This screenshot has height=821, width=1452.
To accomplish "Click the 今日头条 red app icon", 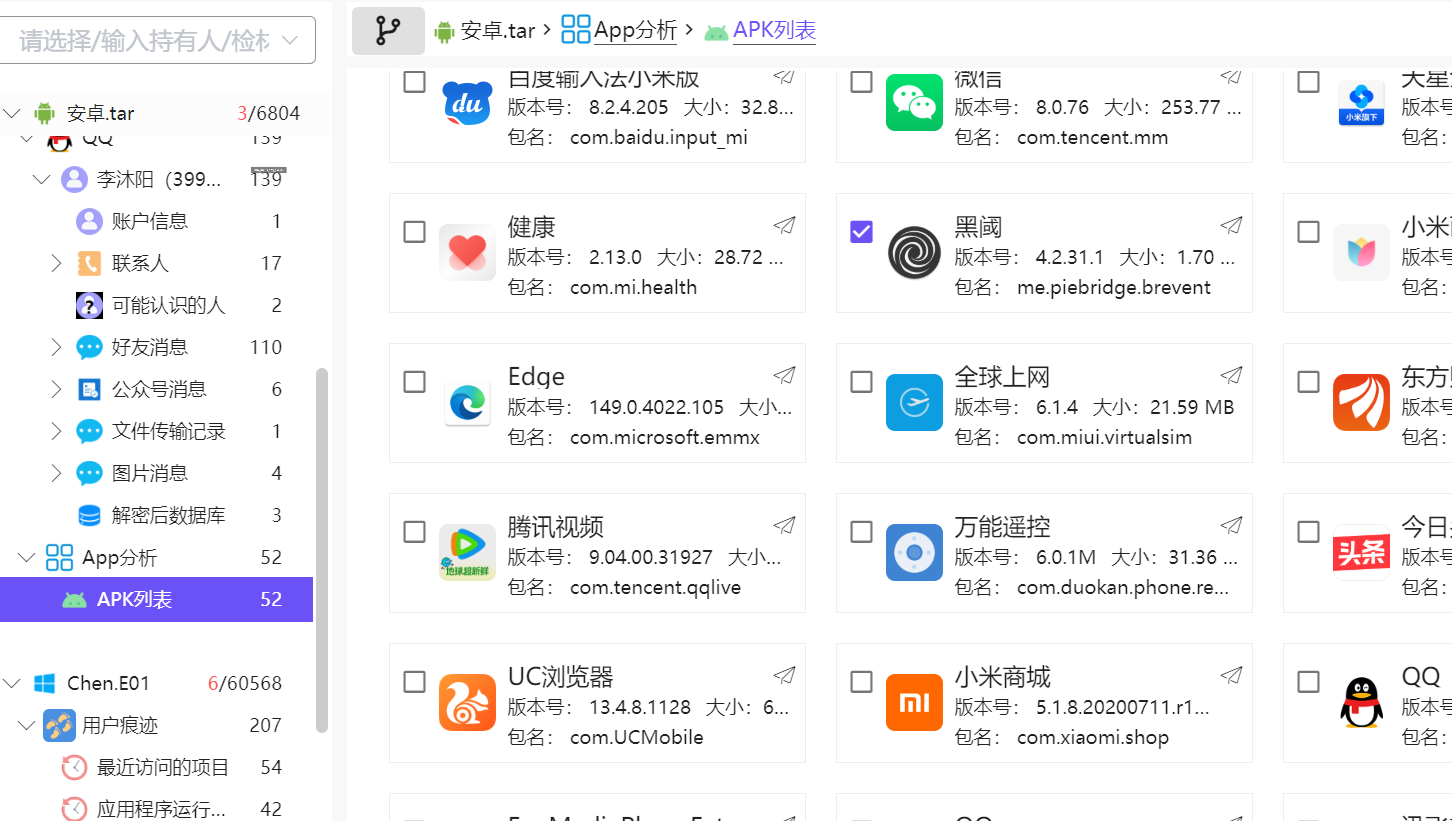I will (1361, 552).
